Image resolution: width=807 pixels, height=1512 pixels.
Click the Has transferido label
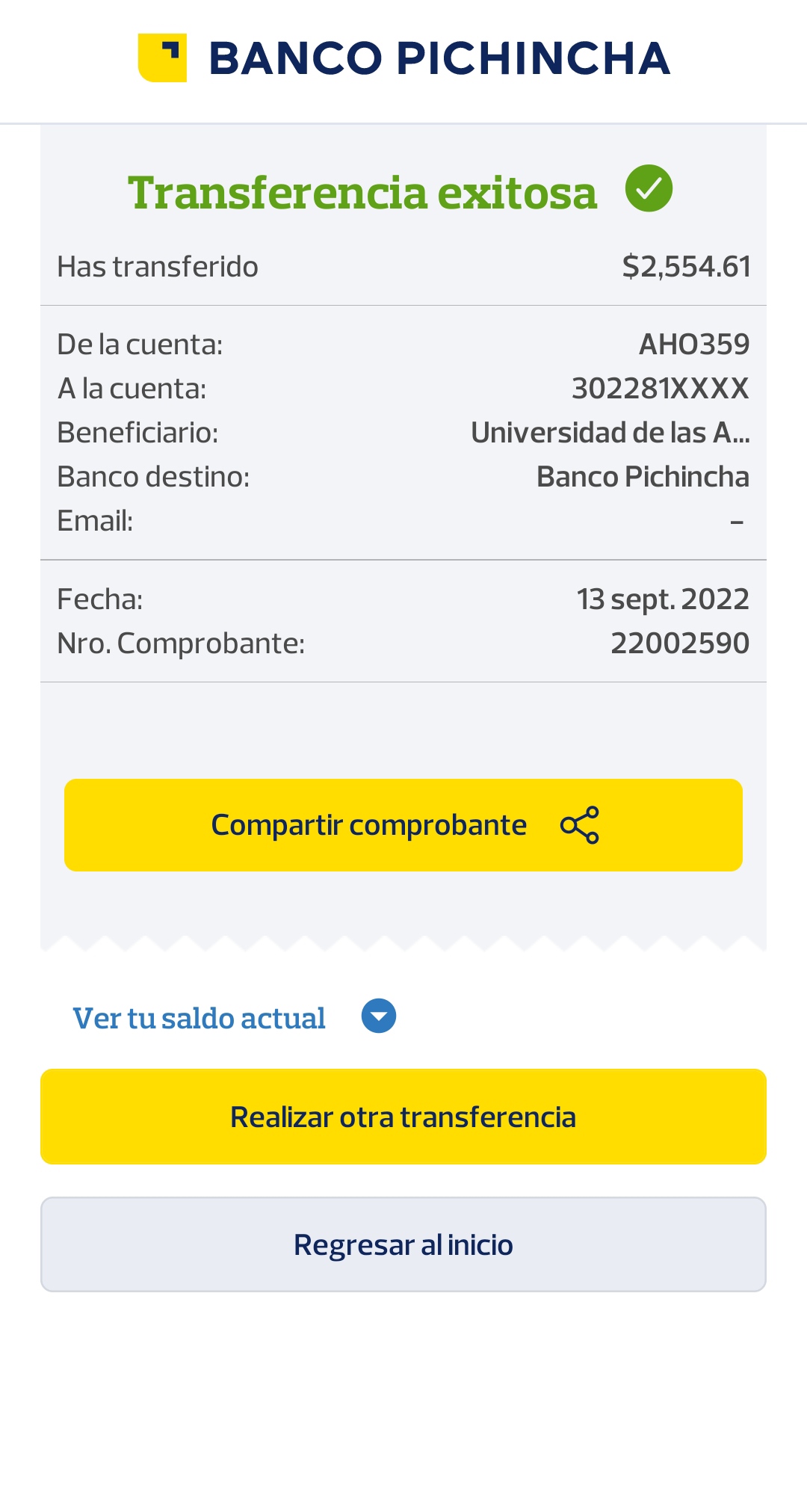tap(158, 267)
